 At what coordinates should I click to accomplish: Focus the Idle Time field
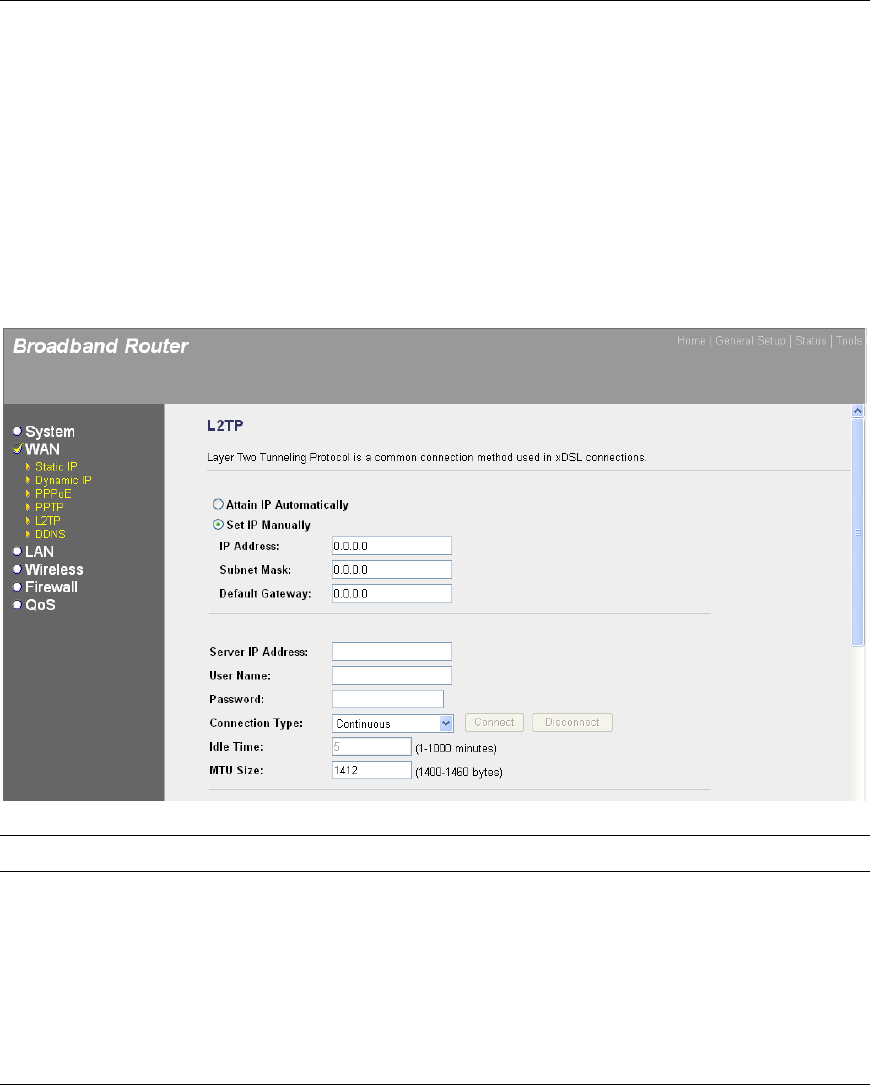372,747
